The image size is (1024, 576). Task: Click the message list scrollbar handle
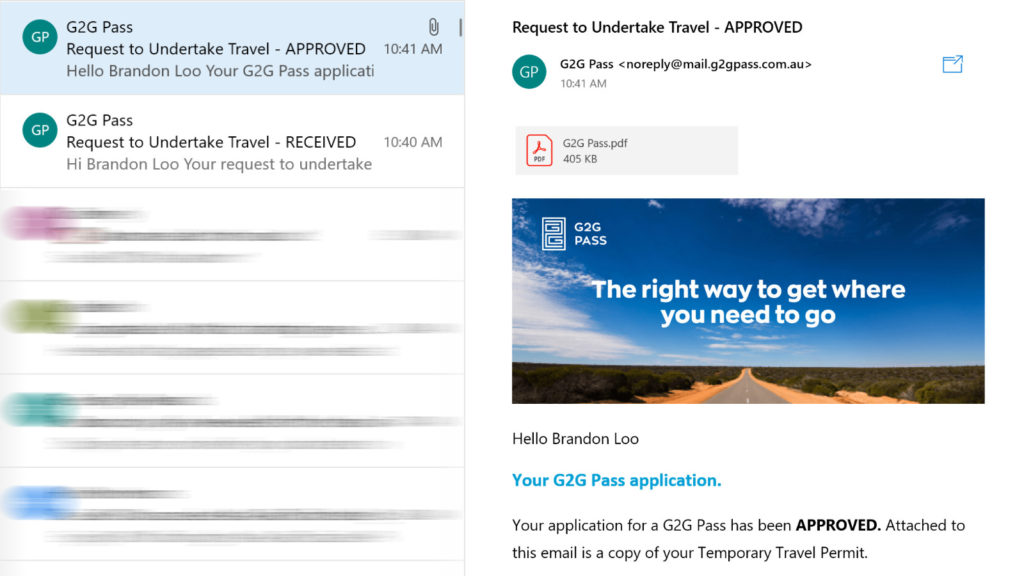click(x=460, y=27)
